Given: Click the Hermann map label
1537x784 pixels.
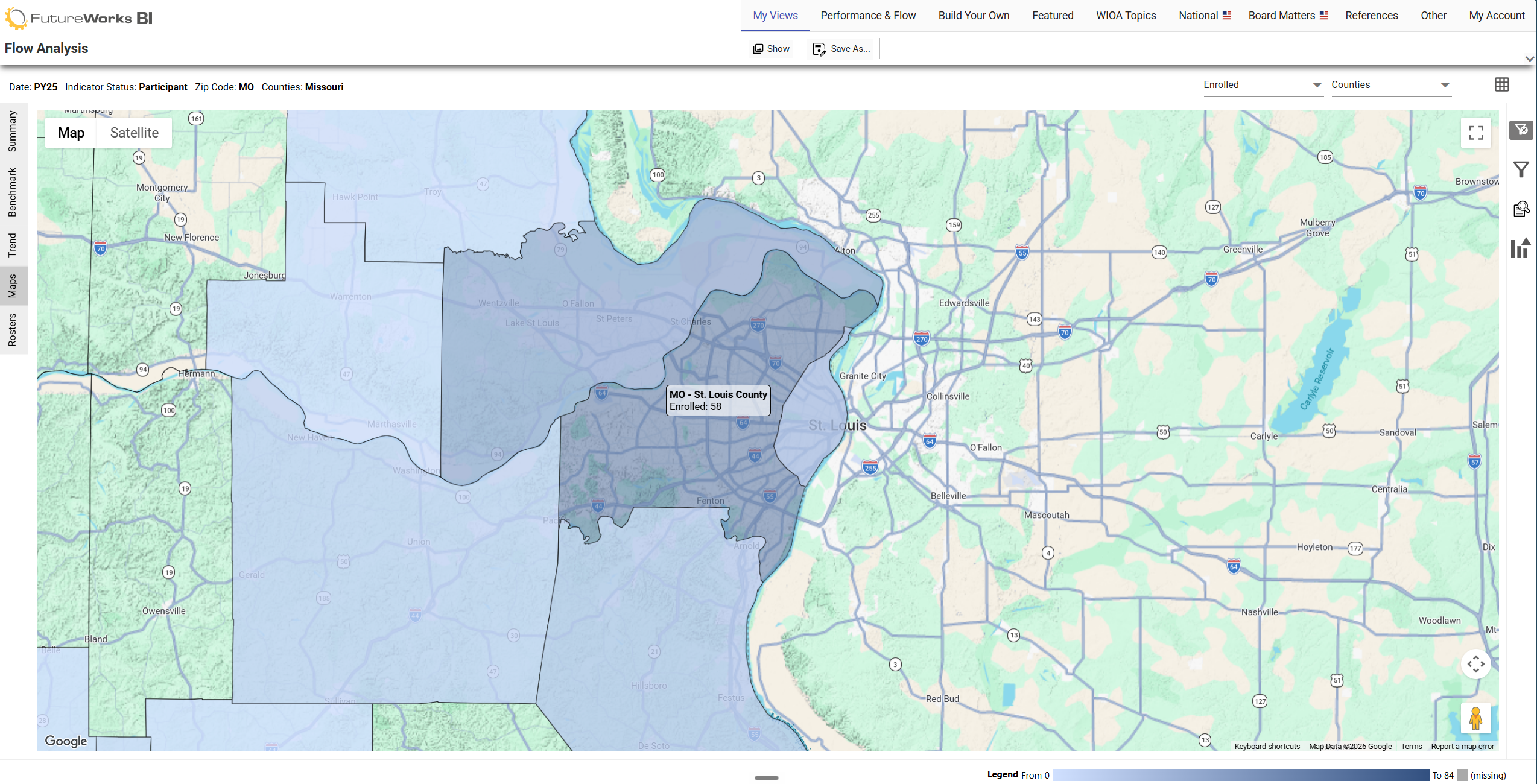Looking at the screenshot, I should pos(196,373).
